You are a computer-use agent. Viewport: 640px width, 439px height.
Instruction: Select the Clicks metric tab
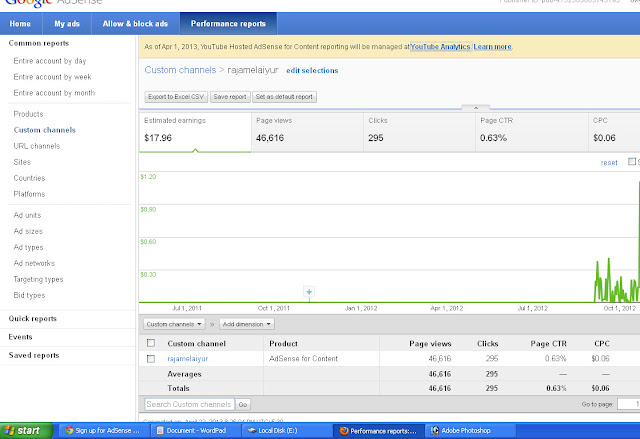pyautogui.click(x=420, y=132)
